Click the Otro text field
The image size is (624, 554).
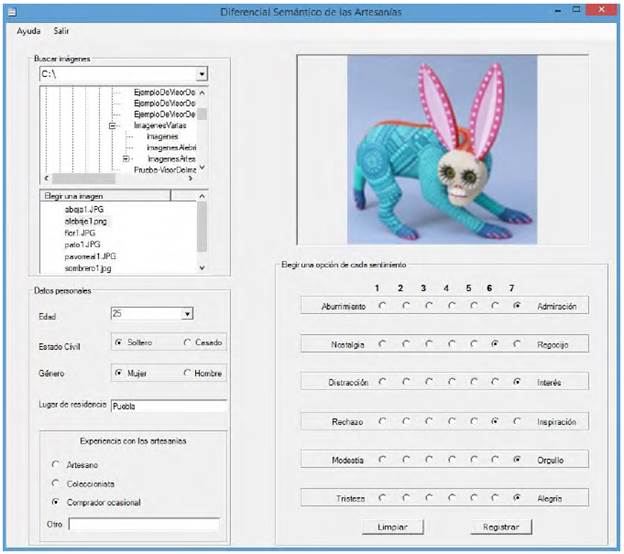tap(143, 523)
